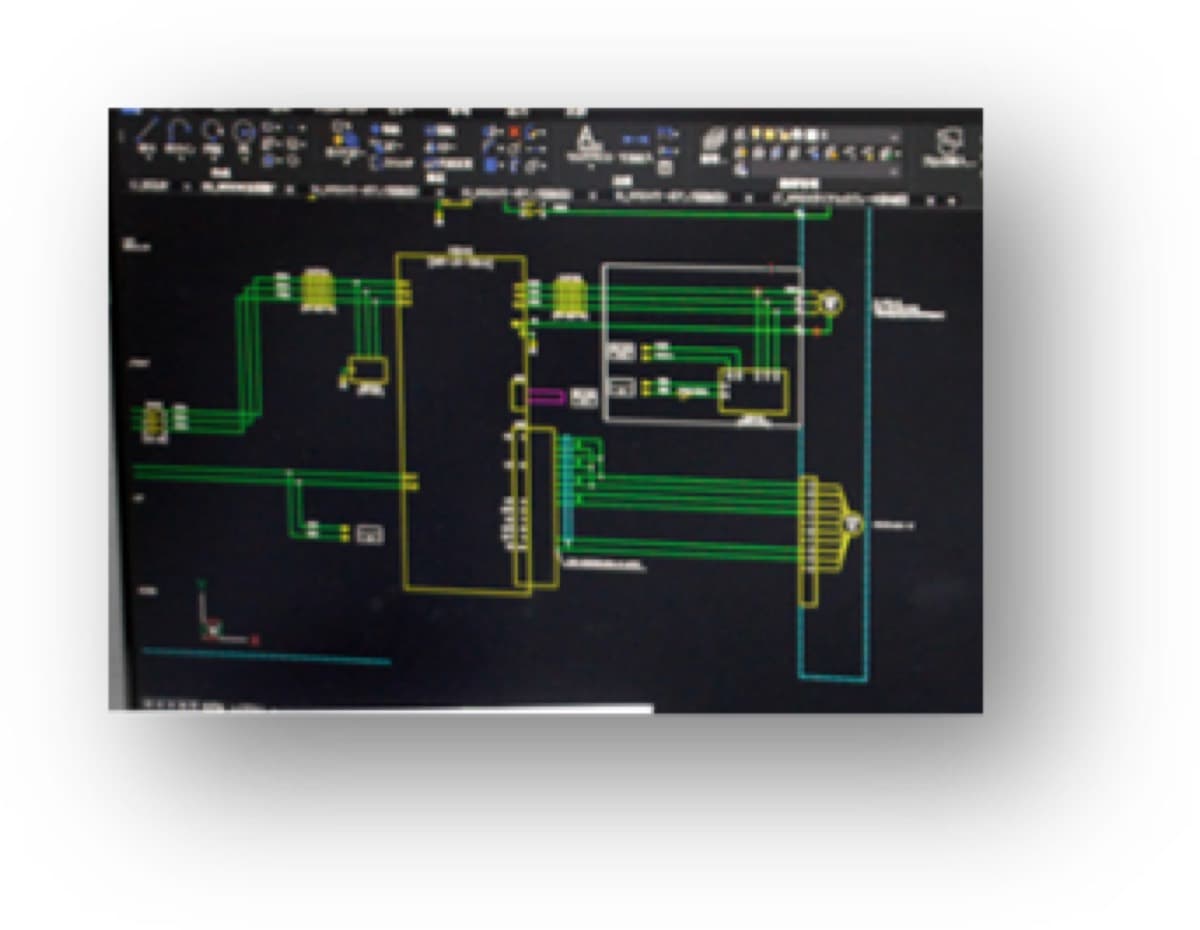Select the Line tool in the ribbon
This screenshot has width=1200, height=930.
coord(148,134)
